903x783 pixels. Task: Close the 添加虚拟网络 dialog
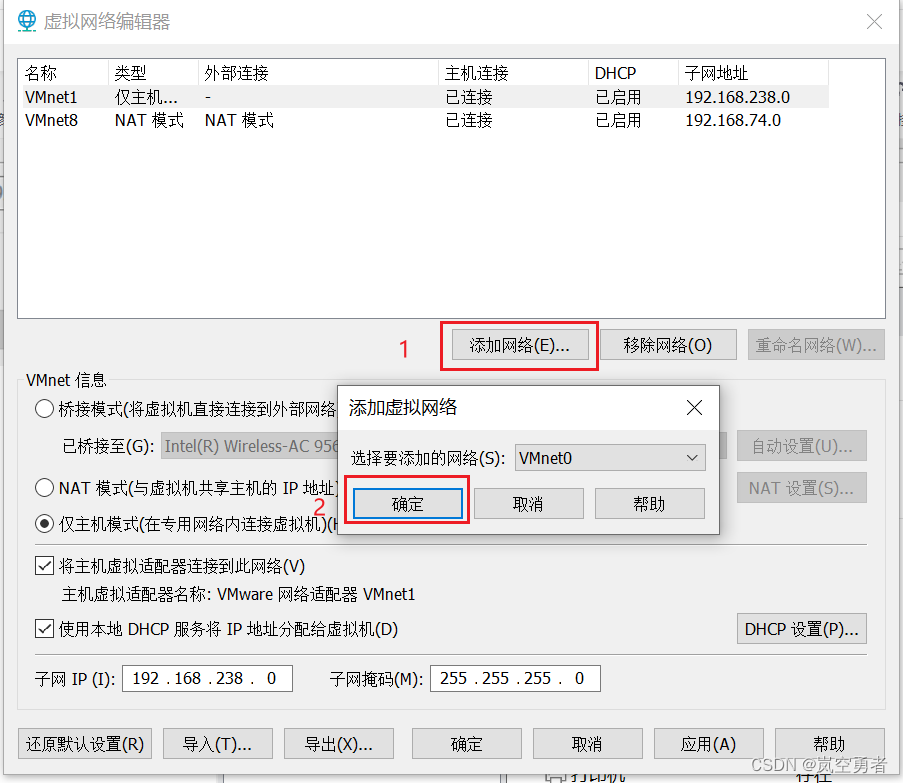coord(695,408)
